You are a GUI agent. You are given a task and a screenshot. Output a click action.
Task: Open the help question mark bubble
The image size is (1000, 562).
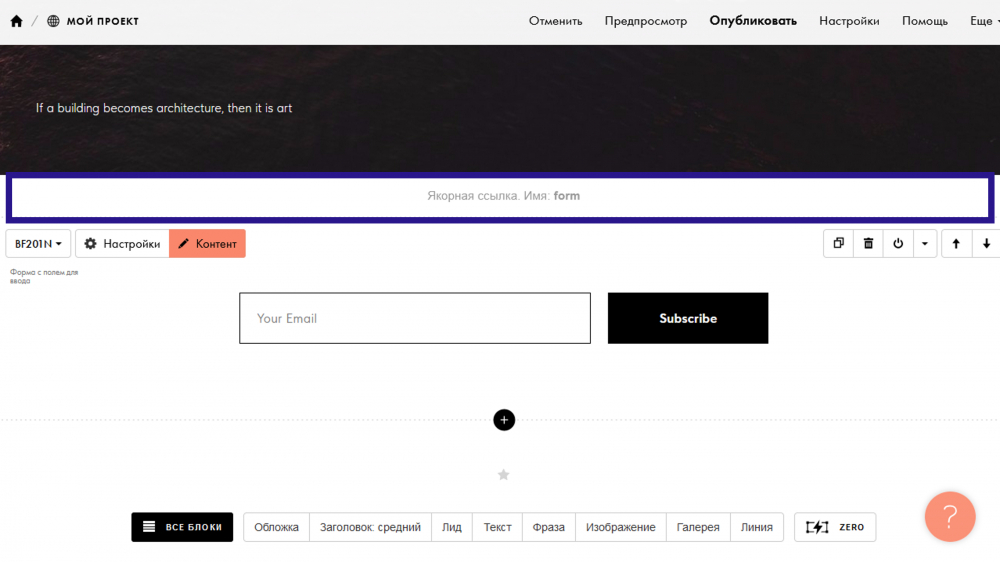(949, 517)
